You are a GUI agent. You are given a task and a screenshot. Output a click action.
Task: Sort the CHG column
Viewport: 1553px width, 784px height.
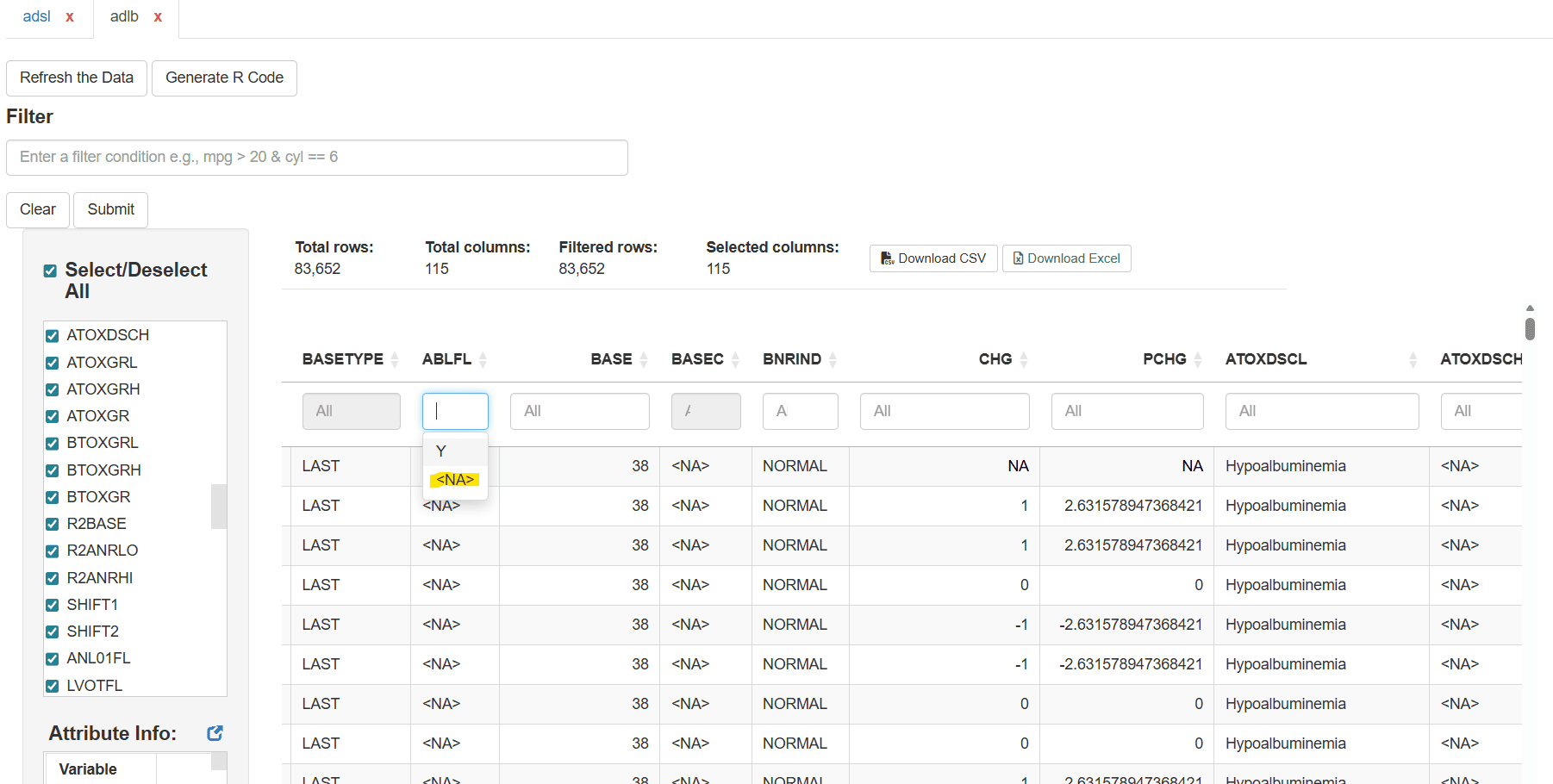pyautogui.click(x=1025, y=359)
